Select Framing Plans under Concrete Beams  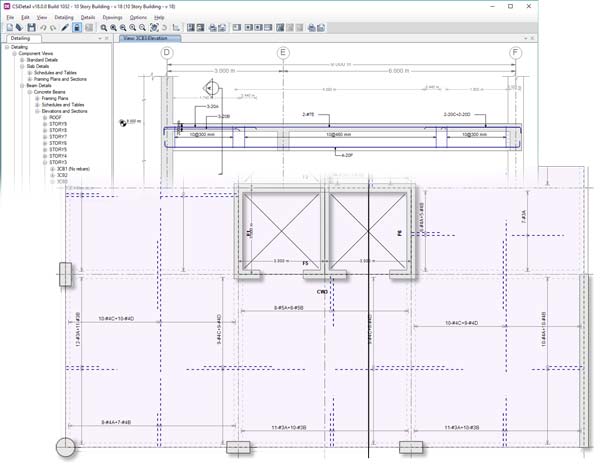[54, 98]
